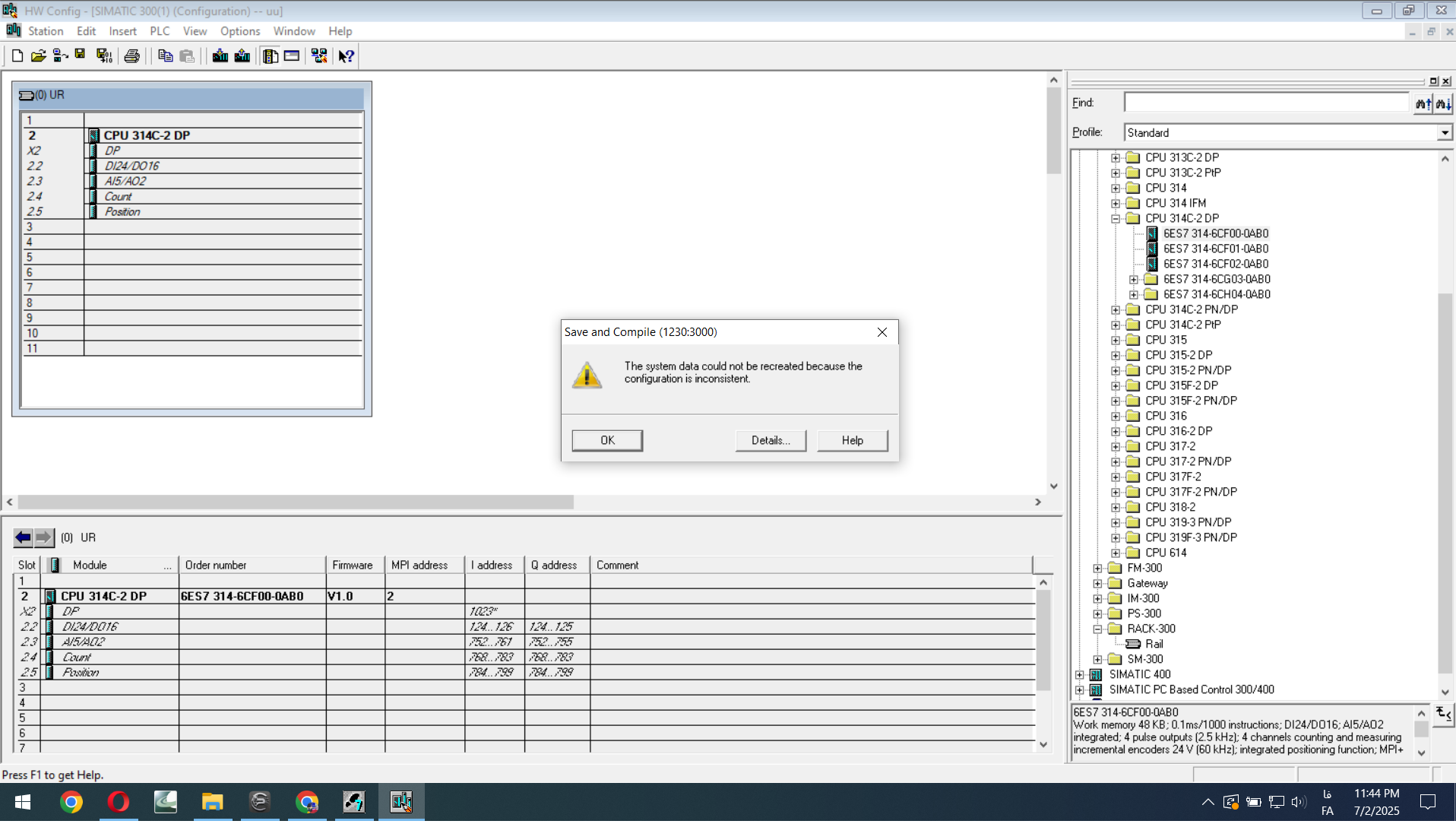Select the DI24/DO16 row in rack view

191,166
